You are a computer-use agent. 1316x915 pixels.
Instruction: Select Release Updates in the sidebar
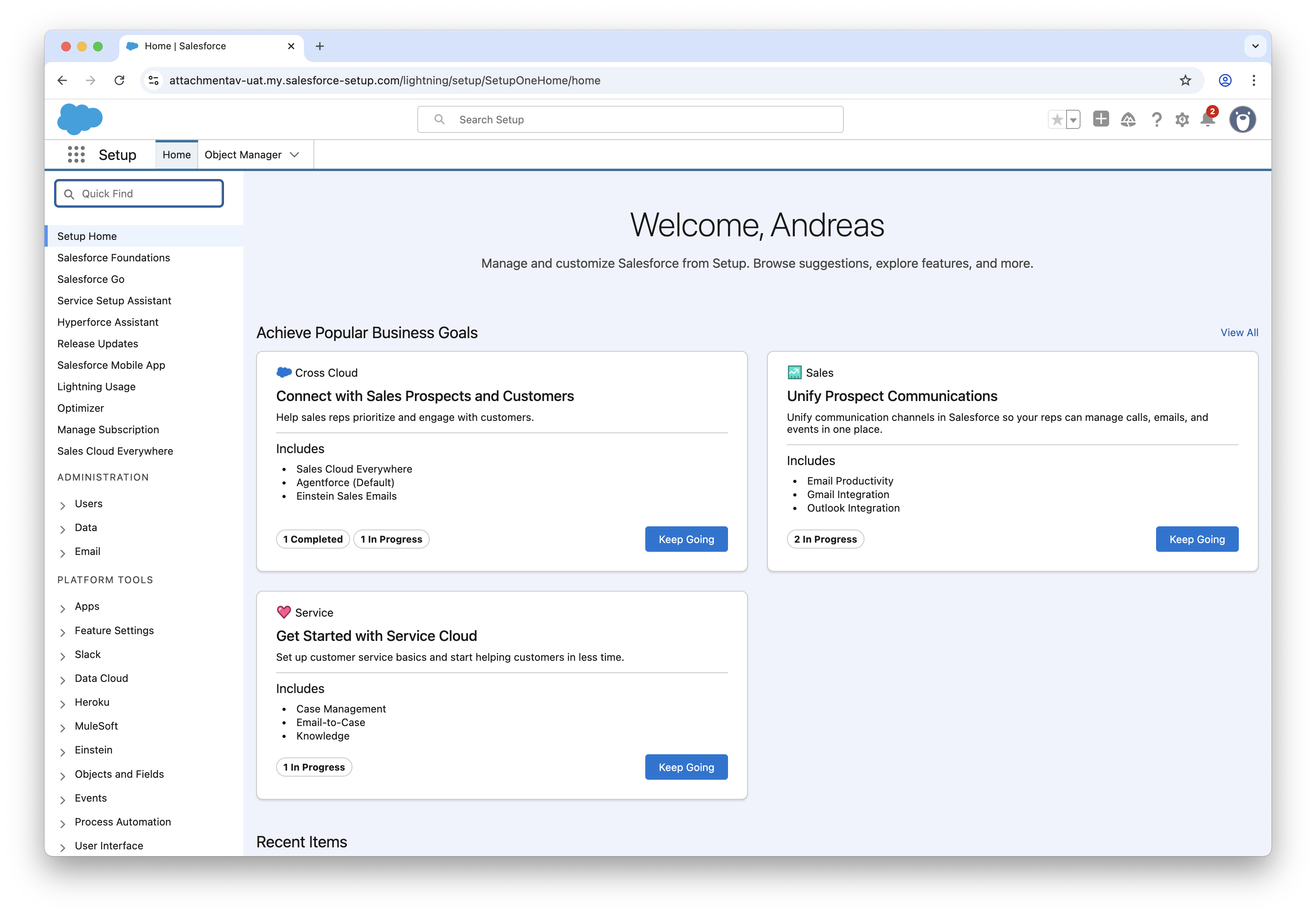coord(97,343)
